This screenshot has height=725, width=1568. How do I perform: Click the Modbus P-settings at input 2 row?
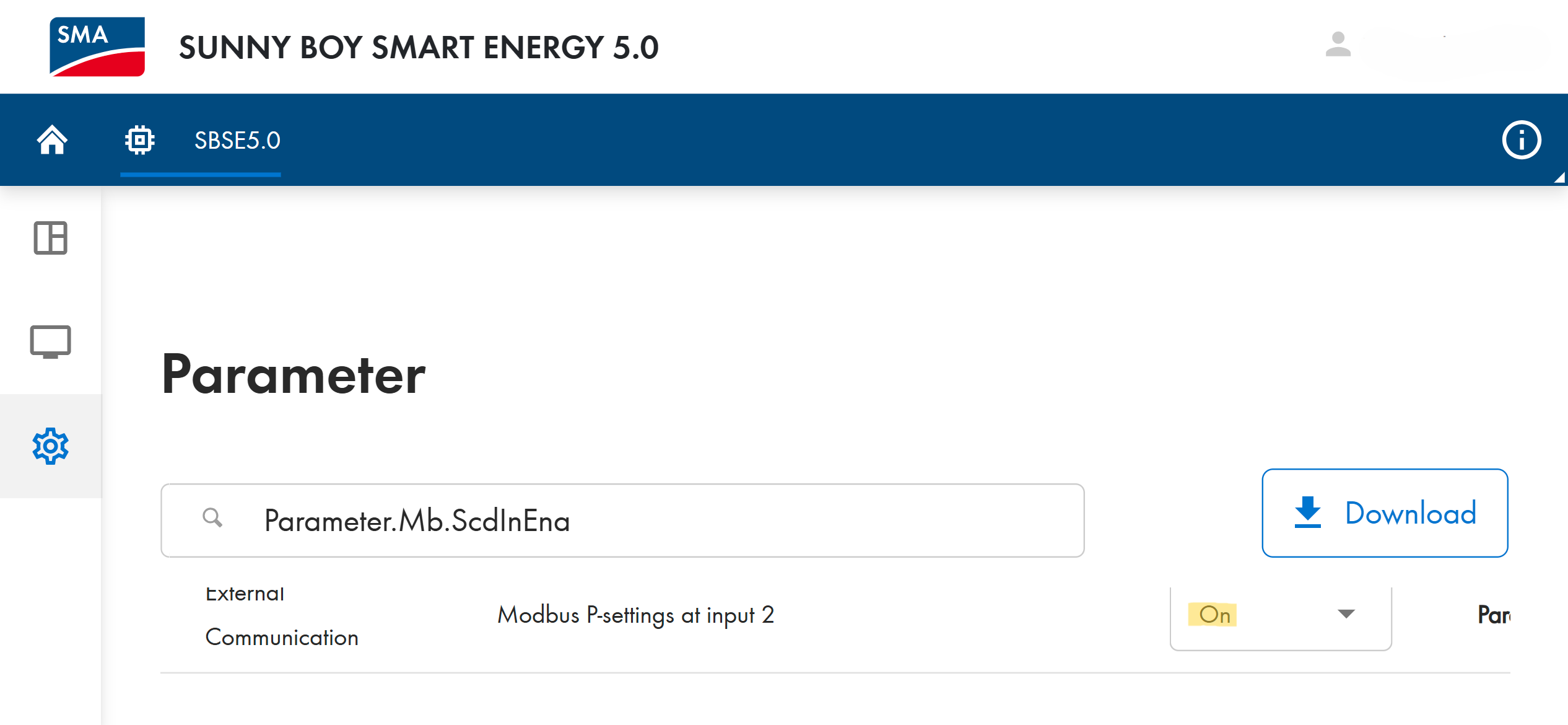[x=636, y=615]
